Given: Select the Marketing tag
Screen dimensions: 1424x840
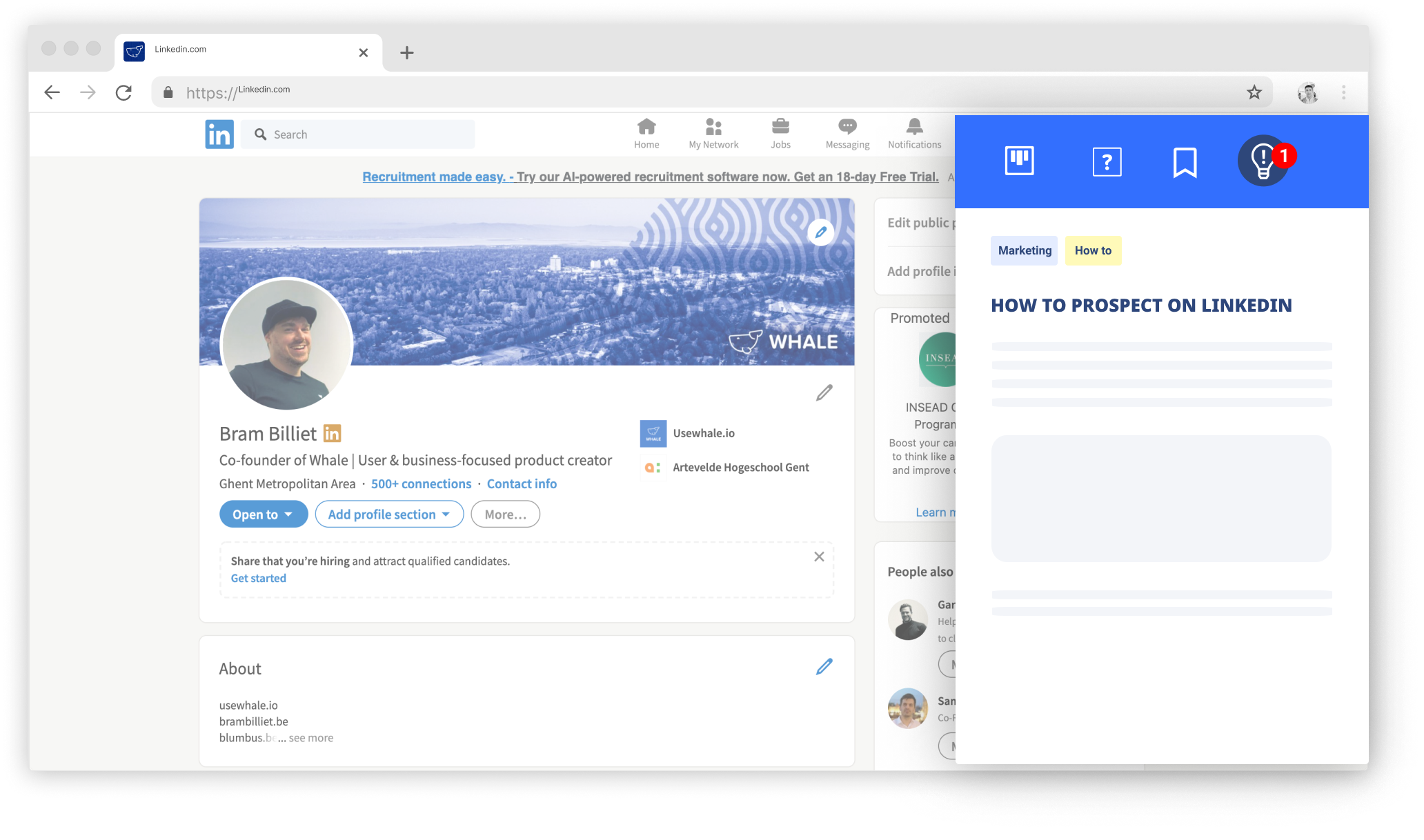Looking at the screenshot, I should (x=1025, y=251).
